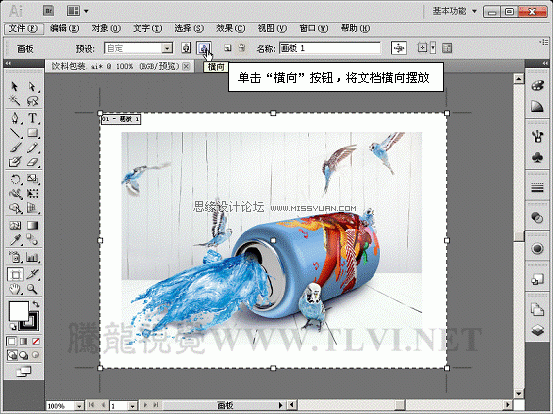Select the Rotate tool
This screenshot has height=414, width=553.
point(15,179)
